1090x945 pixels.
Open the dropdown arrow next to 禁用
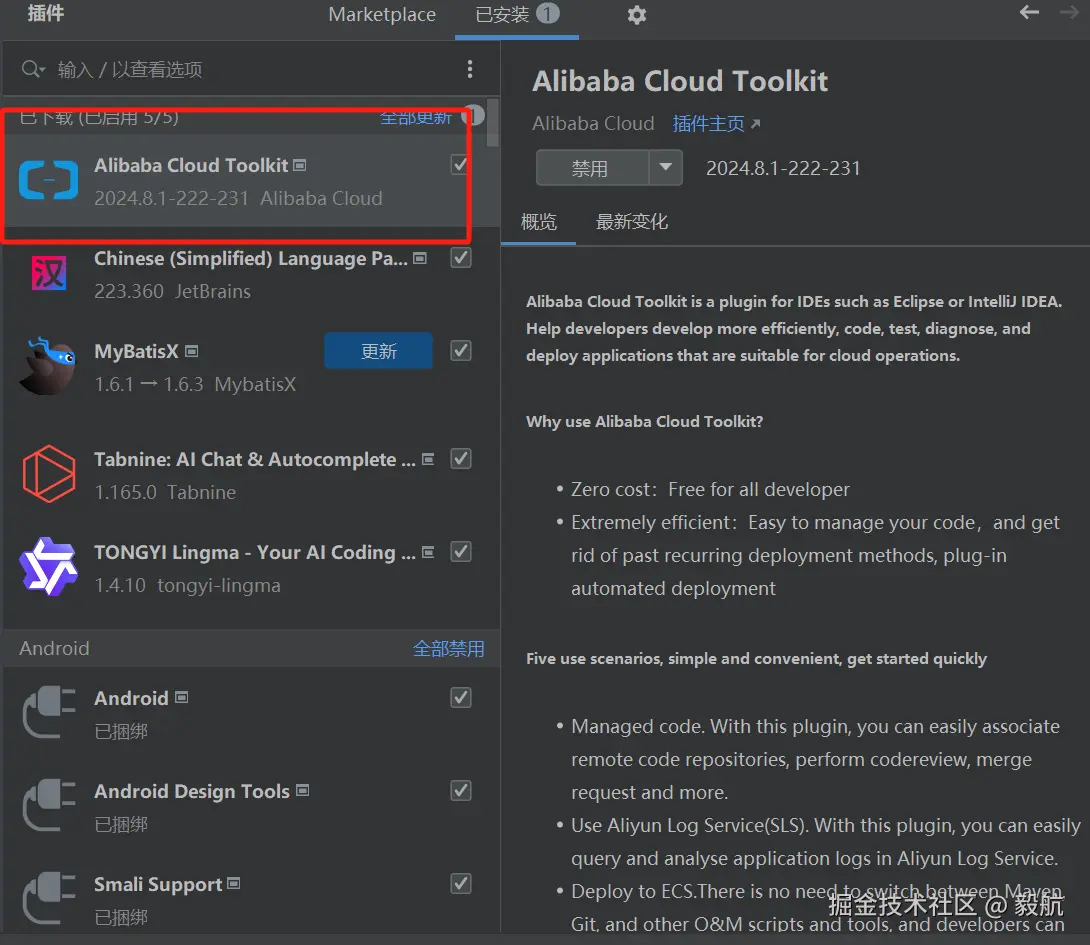pos(665,168)
